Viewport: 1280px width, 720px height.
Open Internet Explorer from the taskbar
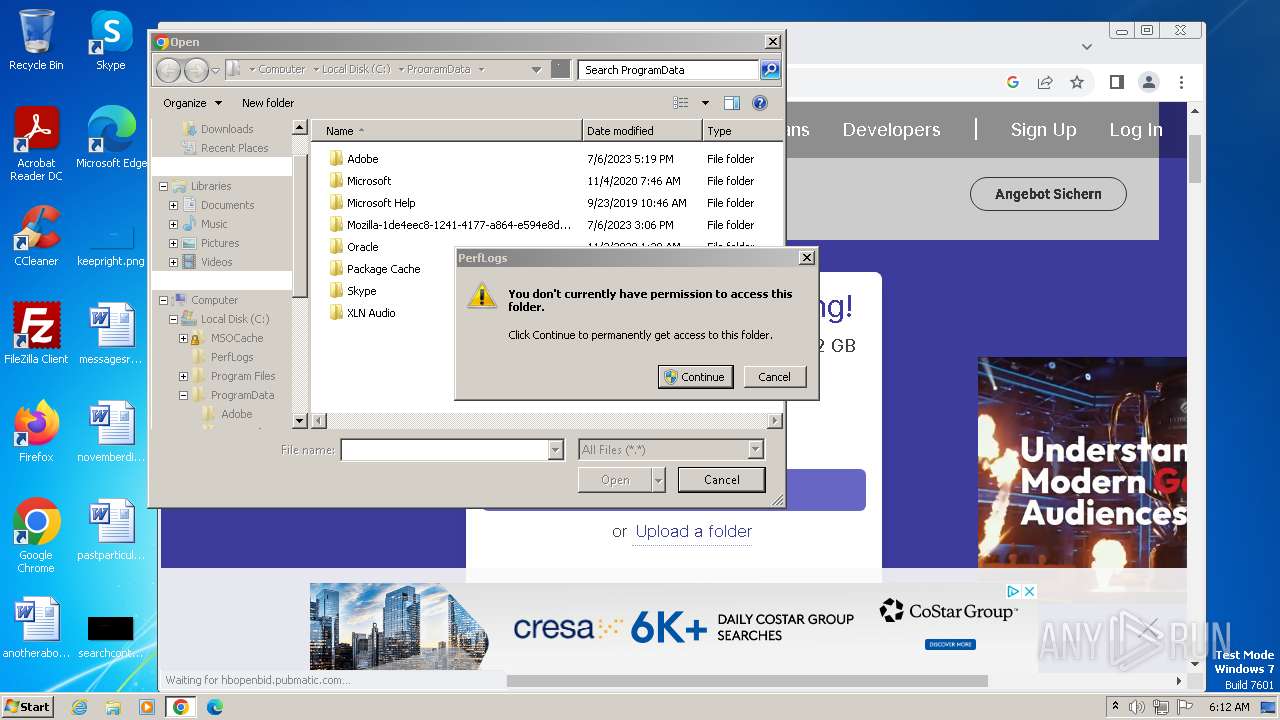[80, 707]
